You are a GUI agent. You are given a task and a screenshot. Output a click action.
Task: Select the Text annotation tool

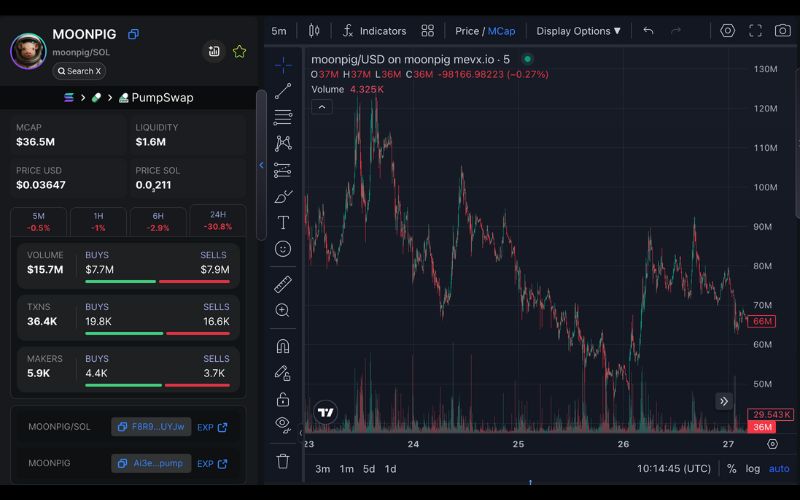click(x=283, y=222)
